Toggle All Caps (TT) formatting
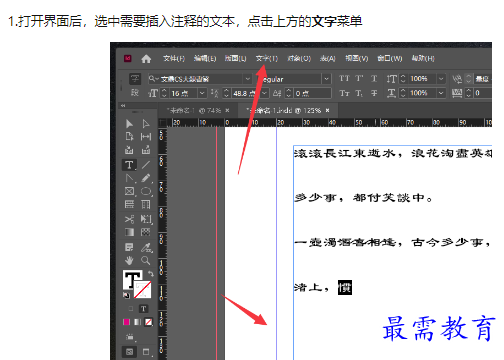 point(344,79)
